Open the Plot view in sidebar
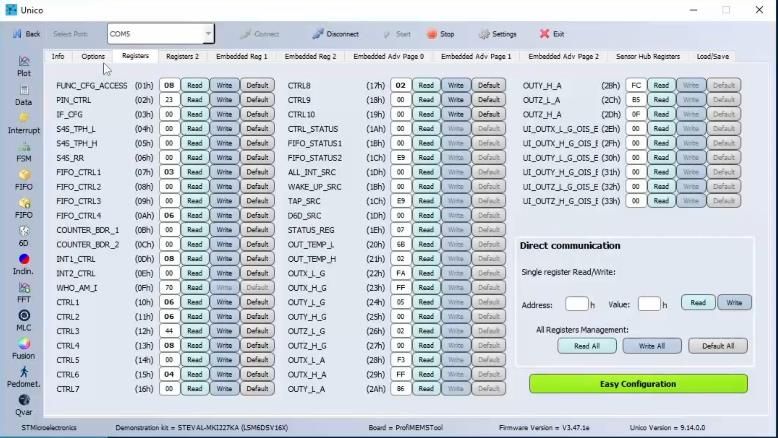This screenshot has height=438, width=778. (x=24, y=66)
